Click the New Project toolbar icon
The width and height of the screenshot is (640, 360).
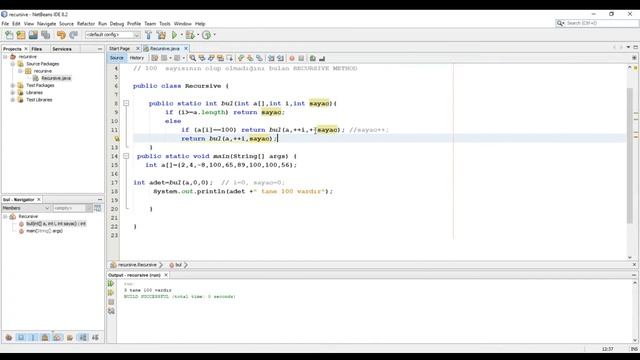[x=21, y=35]
